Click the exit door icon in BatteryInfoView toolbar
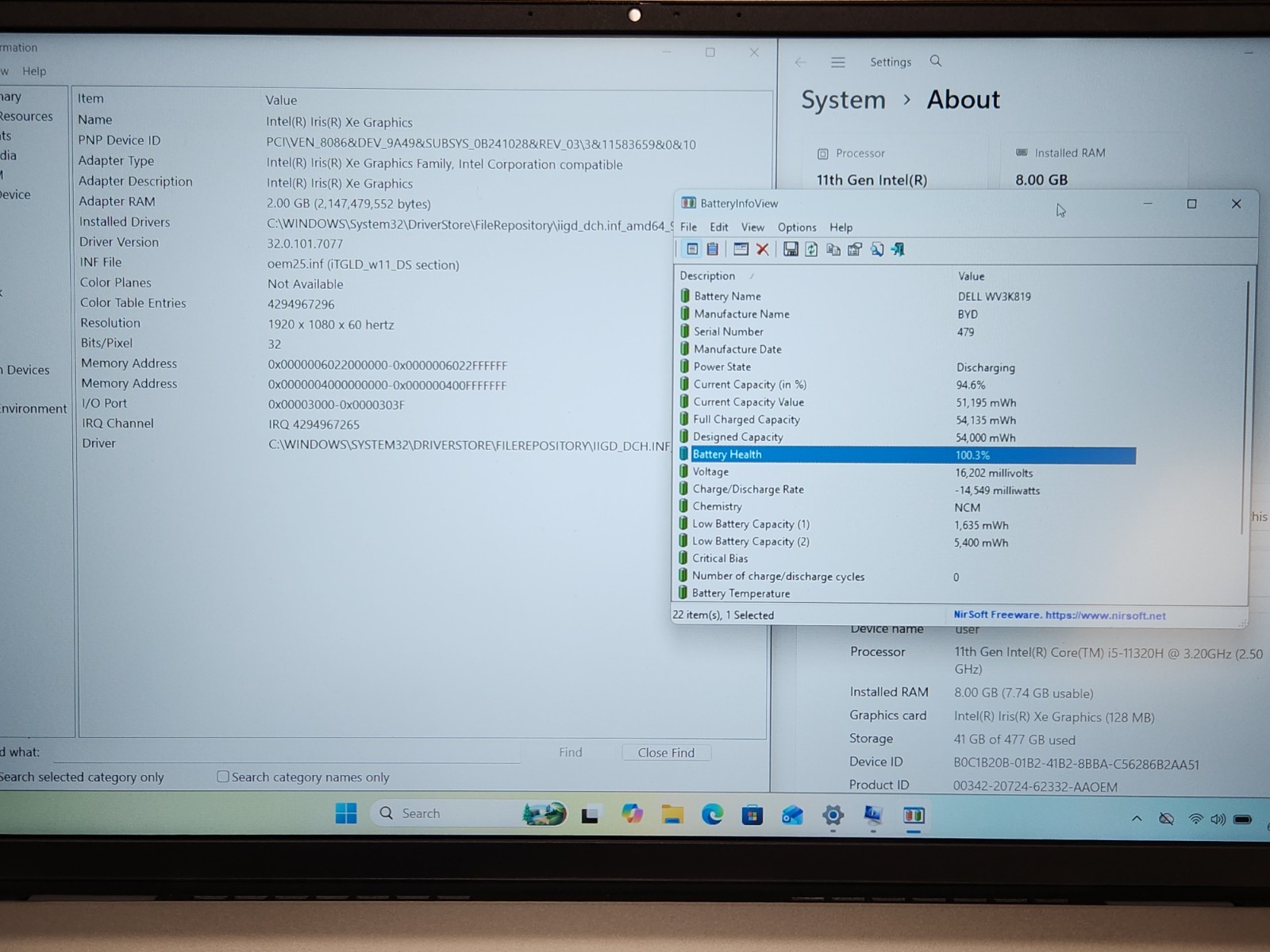Image resolution: width=1270 pixels, height=952 pixels. tap(898, 249)
